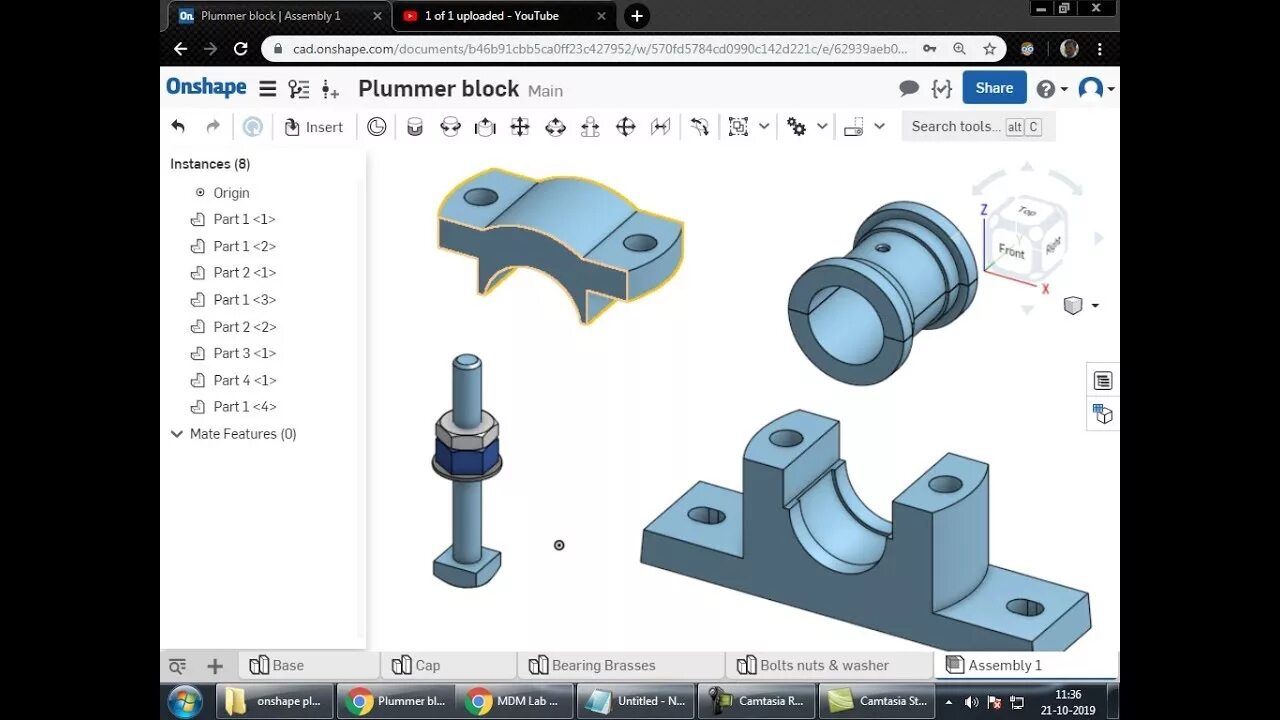Switch to Bolts nuts & washer tab
Screen dimensions: 1280x720
[829, 665]
